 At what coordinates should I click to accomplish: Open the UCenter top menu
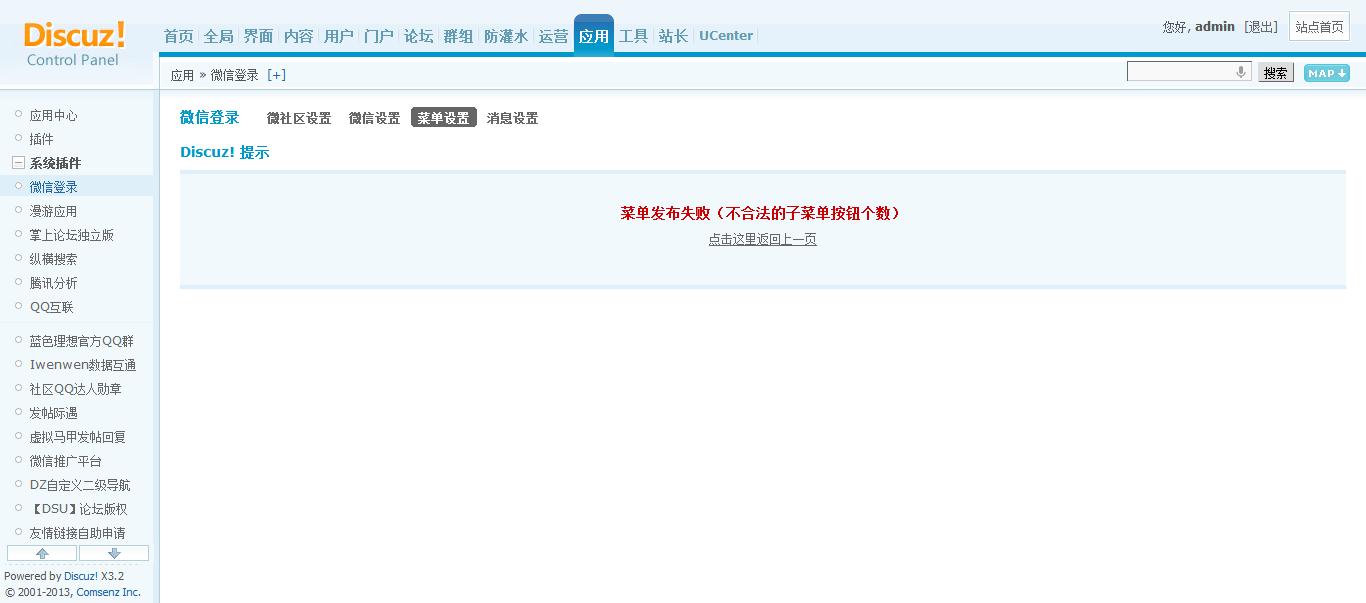click(x=726, y=36)
